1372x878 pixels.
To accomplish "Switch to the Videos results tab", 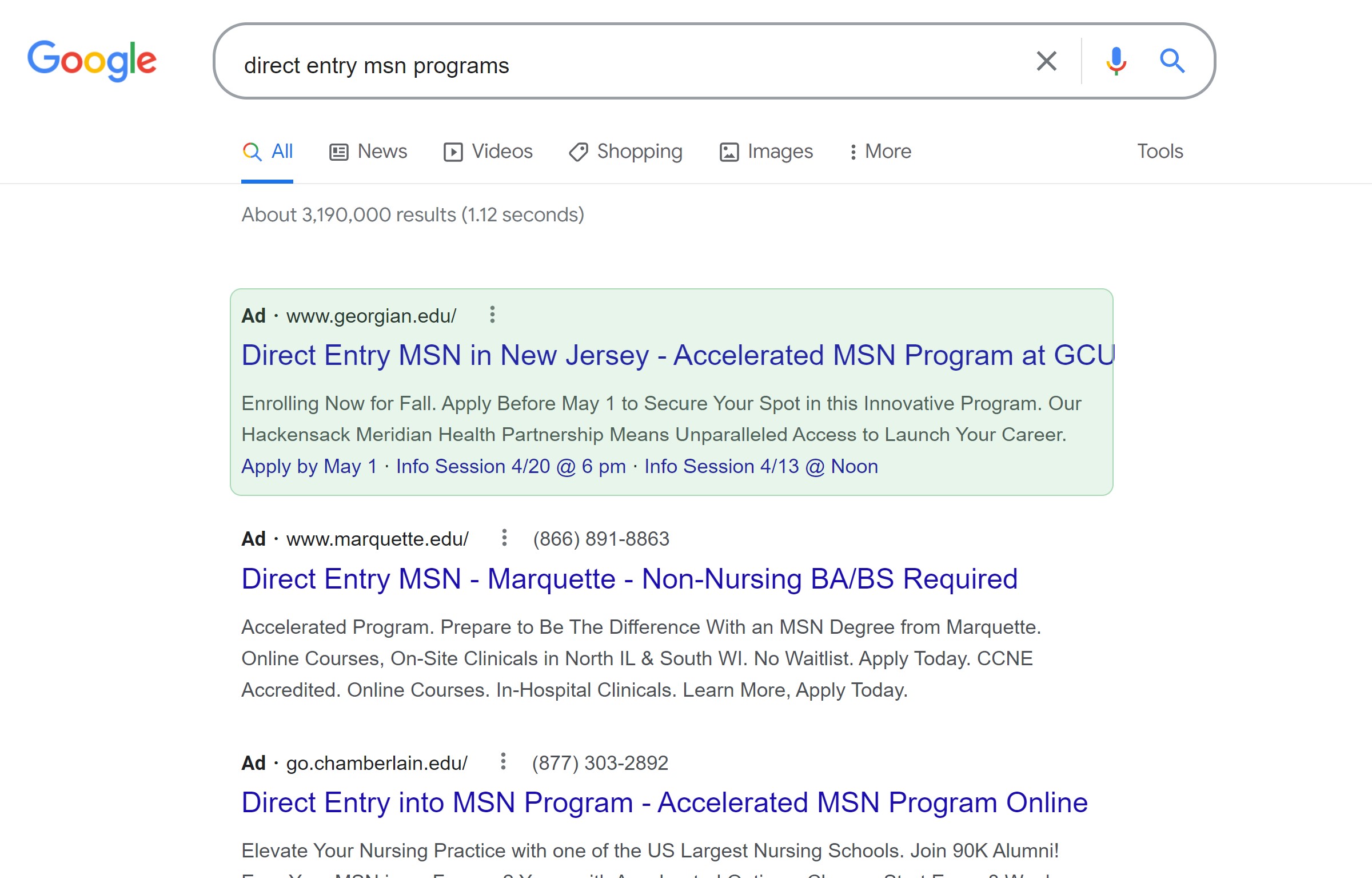I will (488, 152).
